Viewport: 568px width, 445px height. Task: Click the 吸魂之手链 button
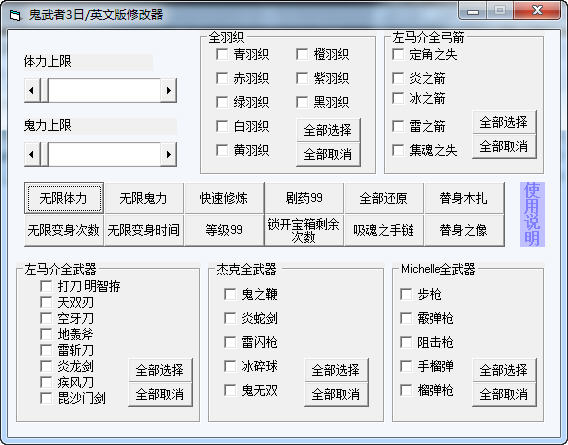pos(384,230)
